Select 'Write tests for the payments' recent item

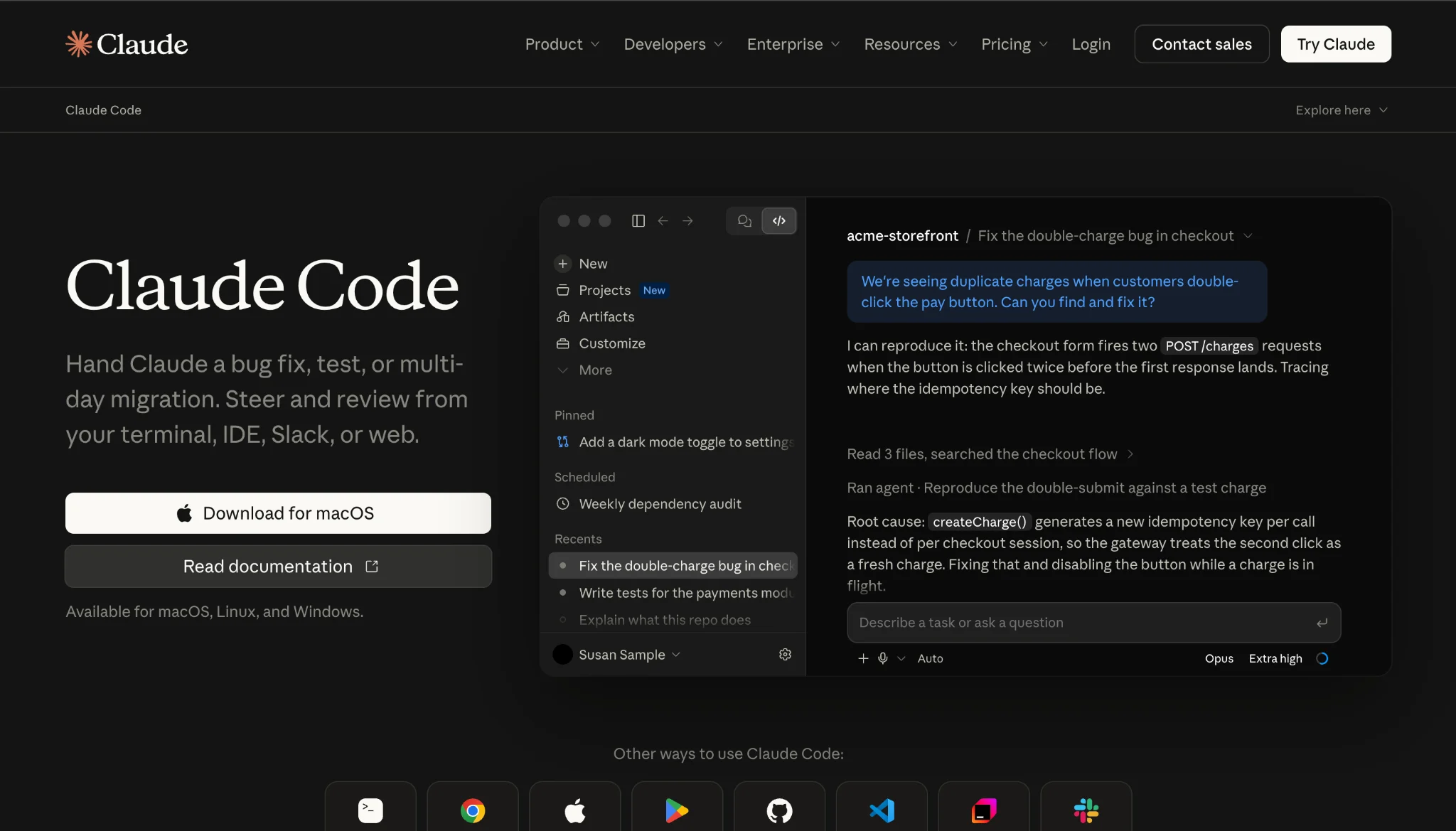click(673, 593)
